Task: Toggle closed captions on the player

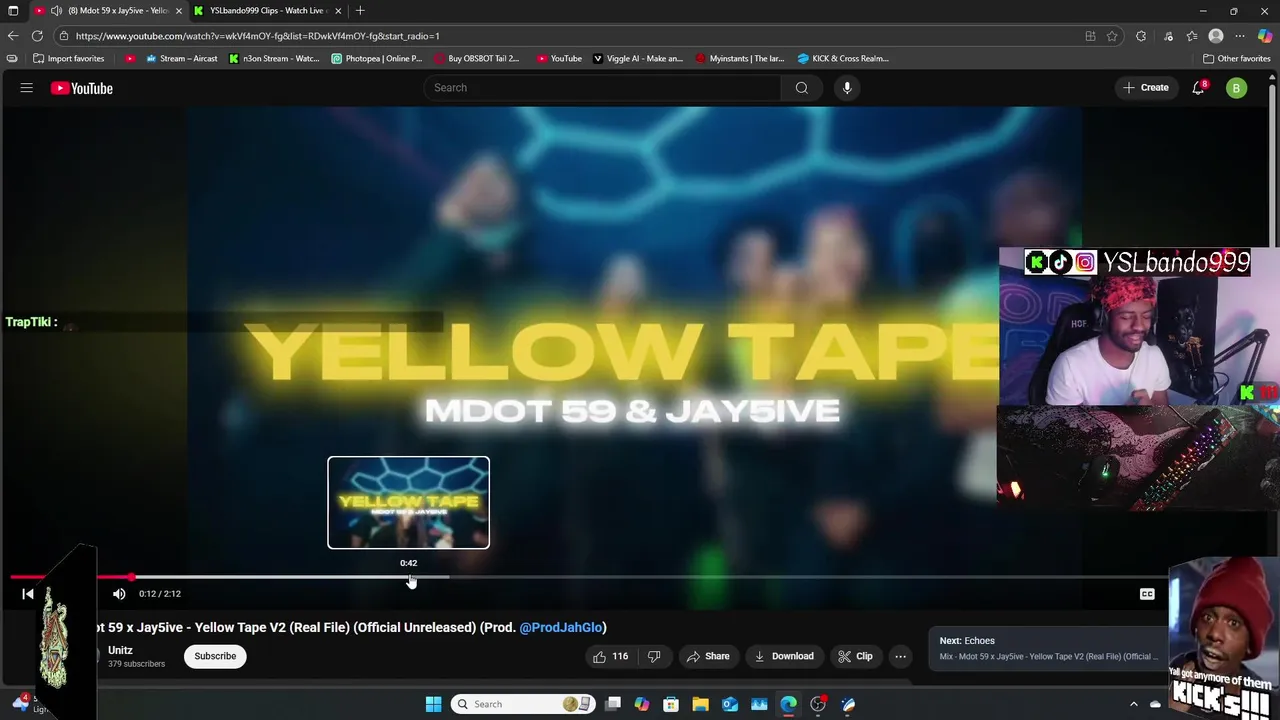Action: point(1147,594)
